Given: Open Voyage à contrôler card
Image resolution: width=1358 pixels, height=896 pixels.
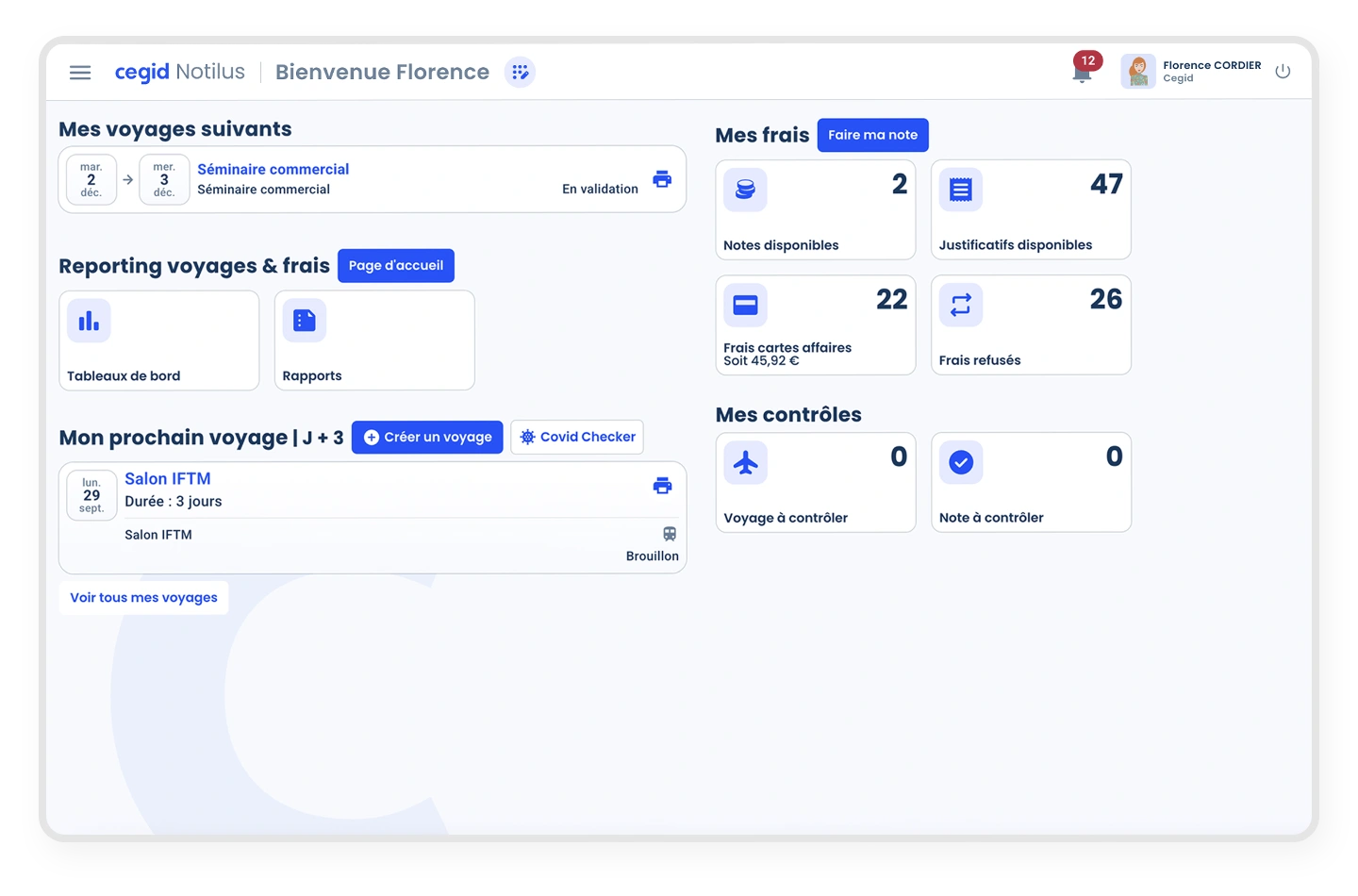Looking at the screenshot, I should 815,482.
